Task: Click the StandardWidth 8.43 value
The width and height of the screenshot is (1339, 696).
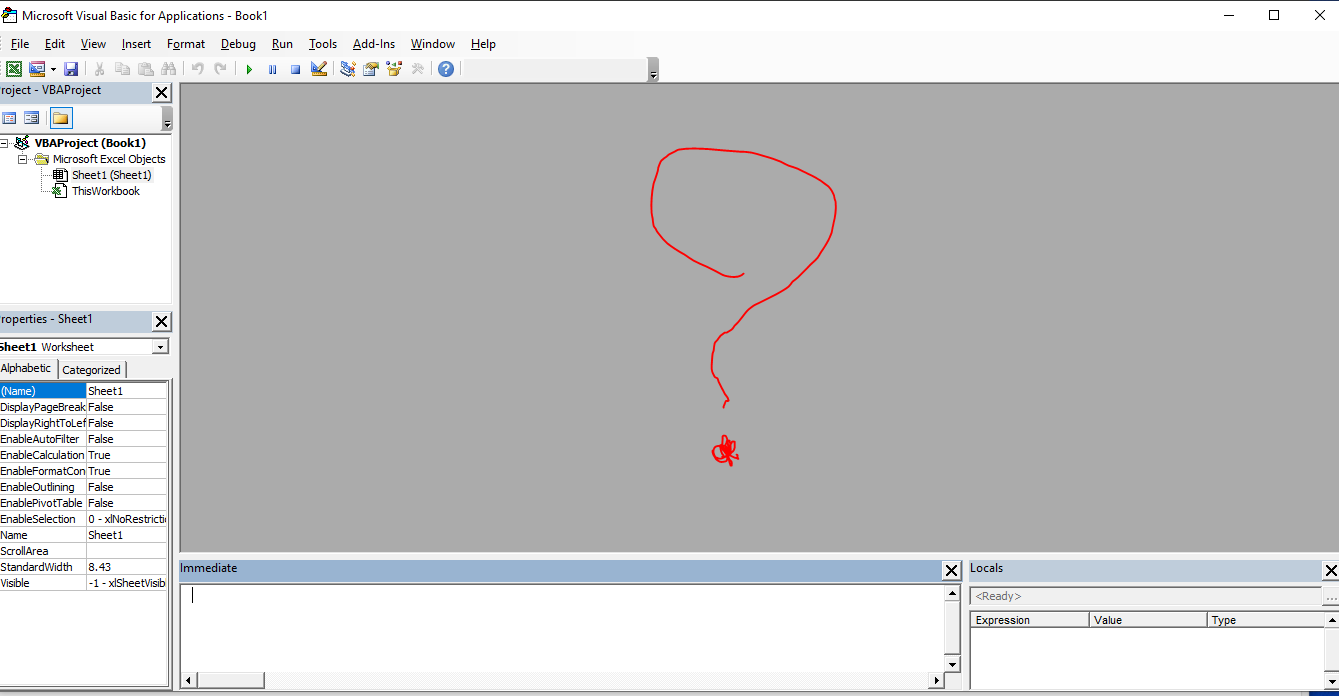Action: (x=126, y=567)
